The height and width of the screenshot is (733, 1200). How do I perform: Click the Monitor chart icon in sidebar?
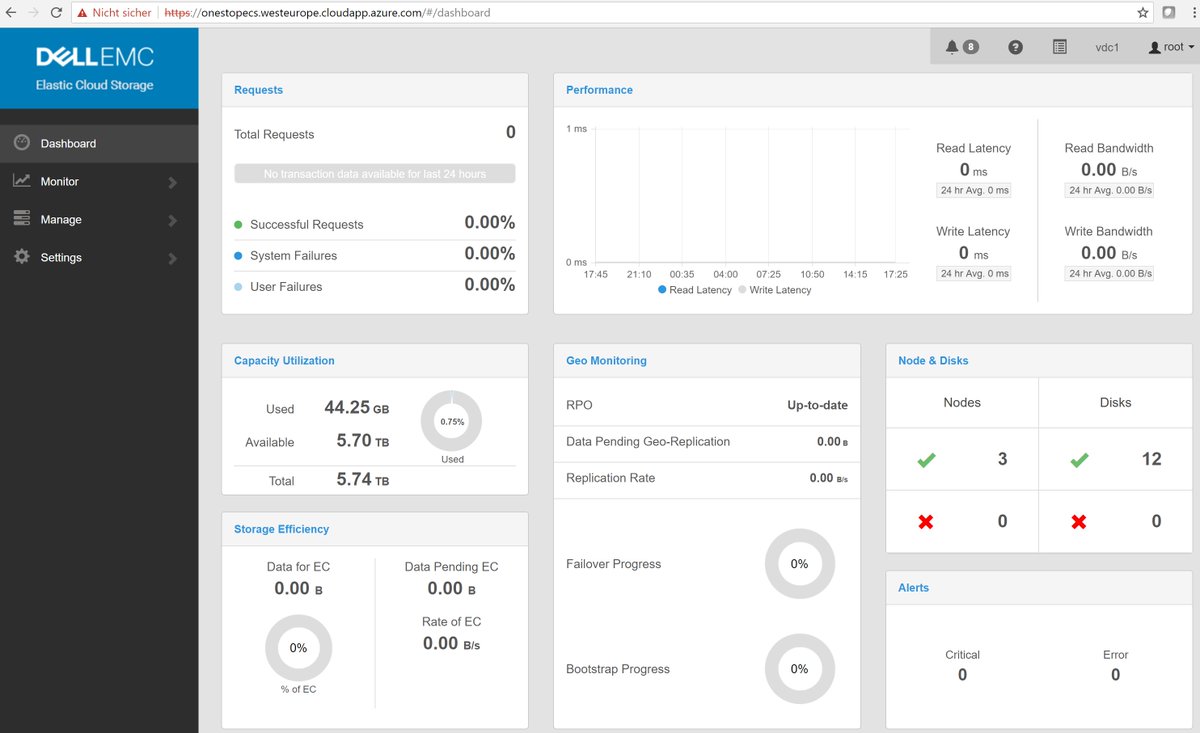click(22, 181)
